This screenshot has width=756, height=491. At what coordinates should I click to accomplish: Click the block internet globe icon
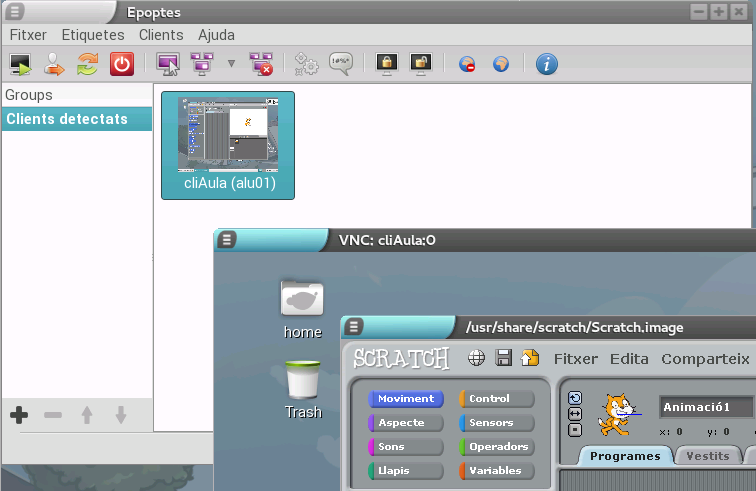pyautogui.click(x=467, y=65)
